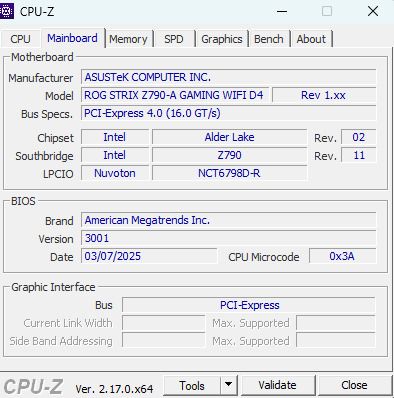
Task: Switch to the Bench tab
Action: (x=269, y=39)
